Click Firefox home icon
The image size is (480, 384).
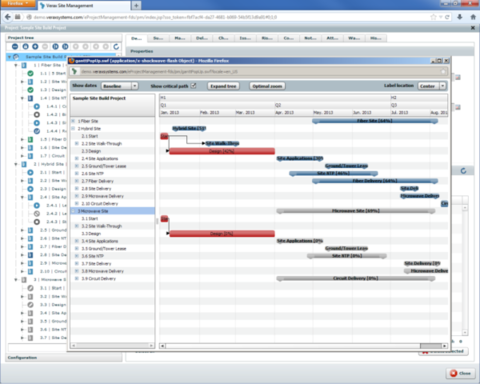tap(473, 17)
